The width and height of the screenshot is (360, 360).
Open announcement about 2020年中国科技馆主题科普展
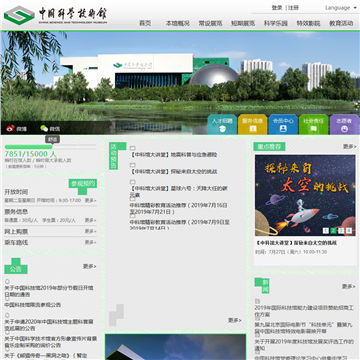pyautogui.click(x=49, y=325)
